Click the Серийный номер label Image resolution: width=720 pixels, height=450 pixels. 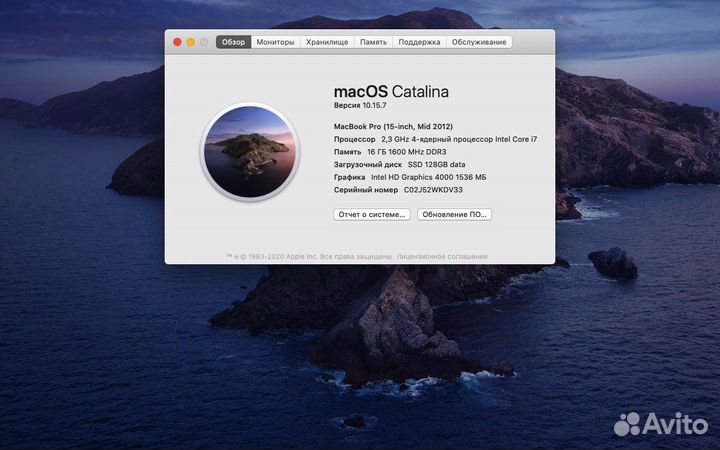pos(366,190)
